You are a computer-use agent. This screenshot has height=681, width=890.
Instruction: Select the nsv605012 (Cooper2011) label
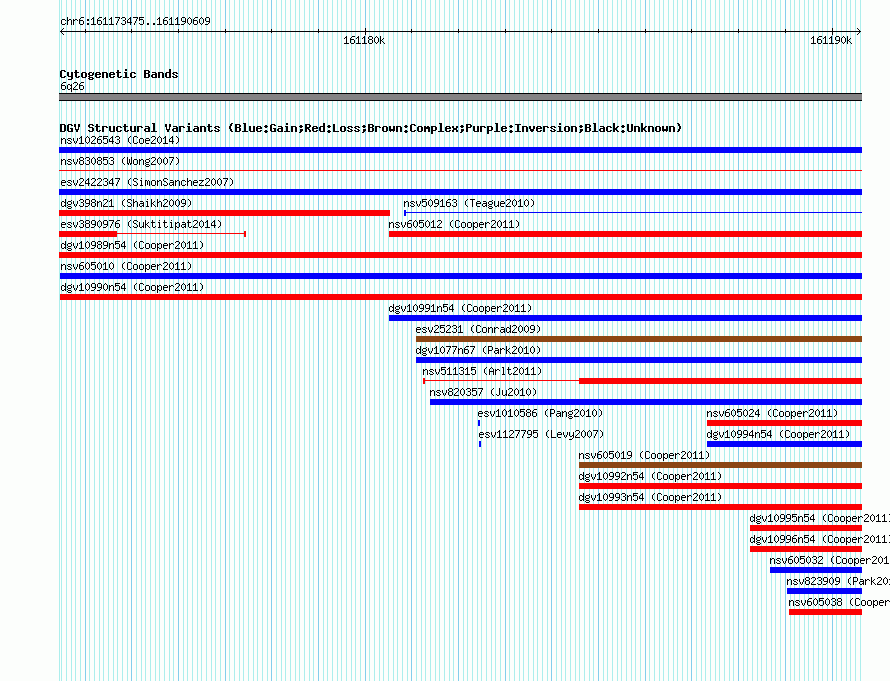coord(454,224)
